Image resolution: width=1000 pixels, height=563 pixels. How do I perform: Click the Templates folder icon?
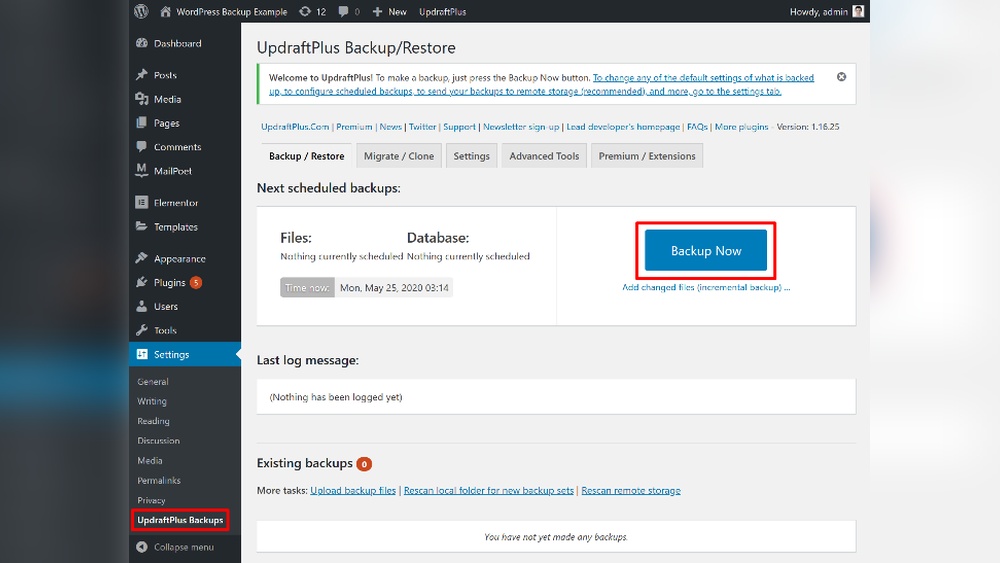(142, 226)
